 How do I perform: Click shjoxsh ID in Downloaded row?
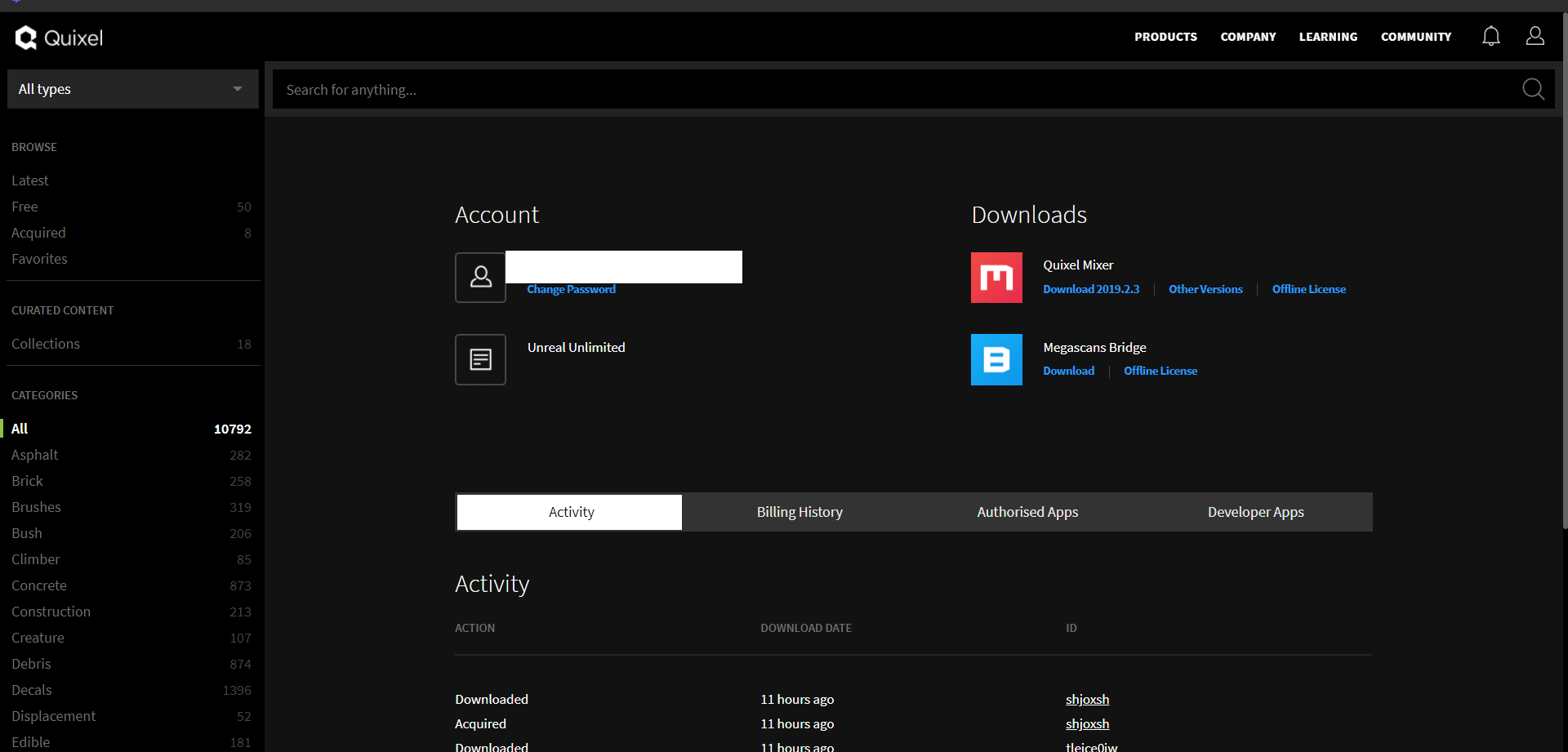coord(1087,699)
